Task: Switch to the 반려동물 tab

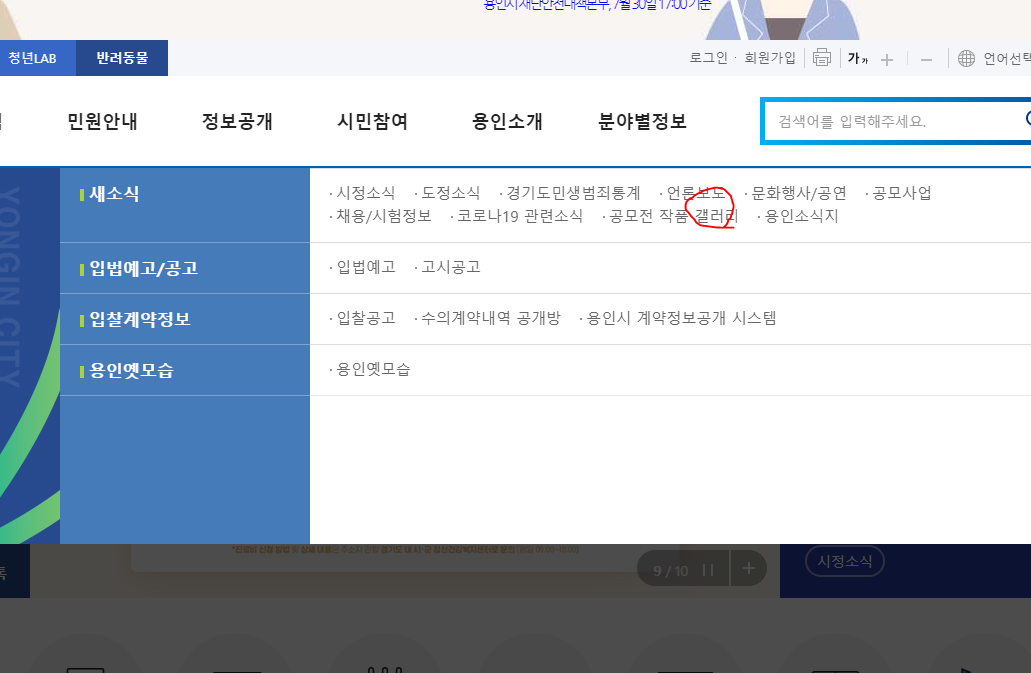Action: 122,58
